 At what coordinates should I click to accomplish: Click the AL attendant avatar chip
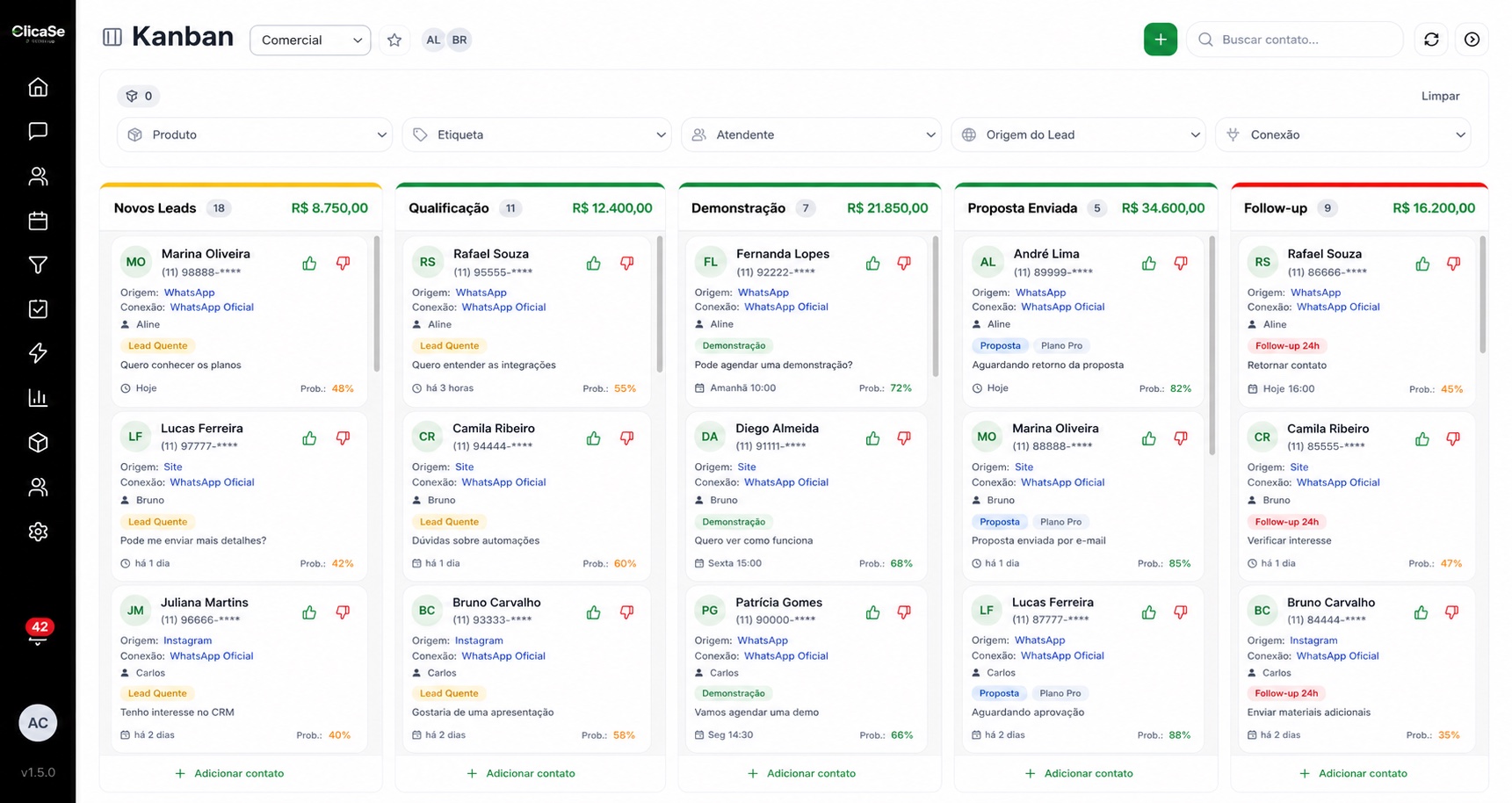click(433, 40)
